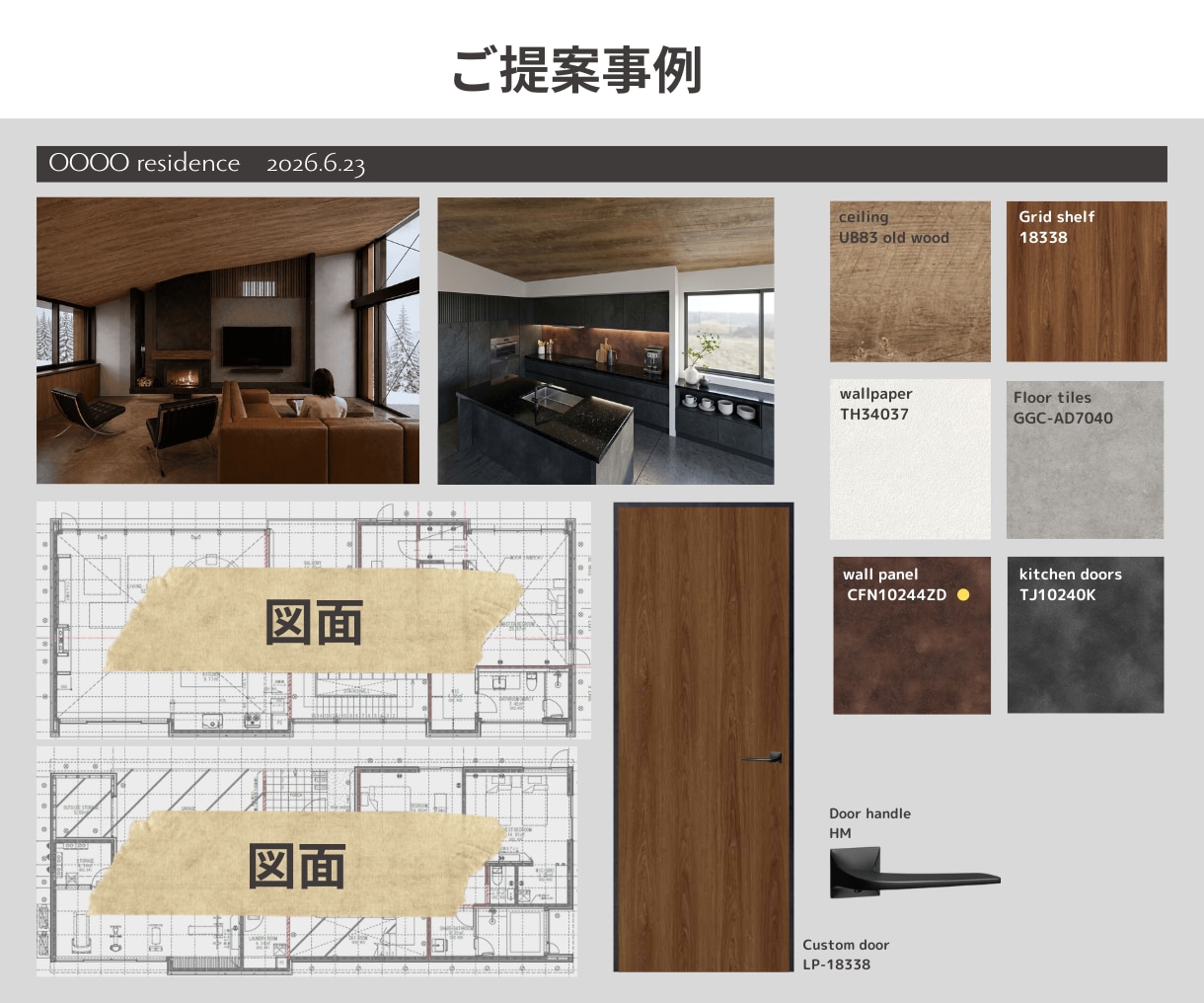
Task: Select the black door handle product image
Action: (914, 874)
